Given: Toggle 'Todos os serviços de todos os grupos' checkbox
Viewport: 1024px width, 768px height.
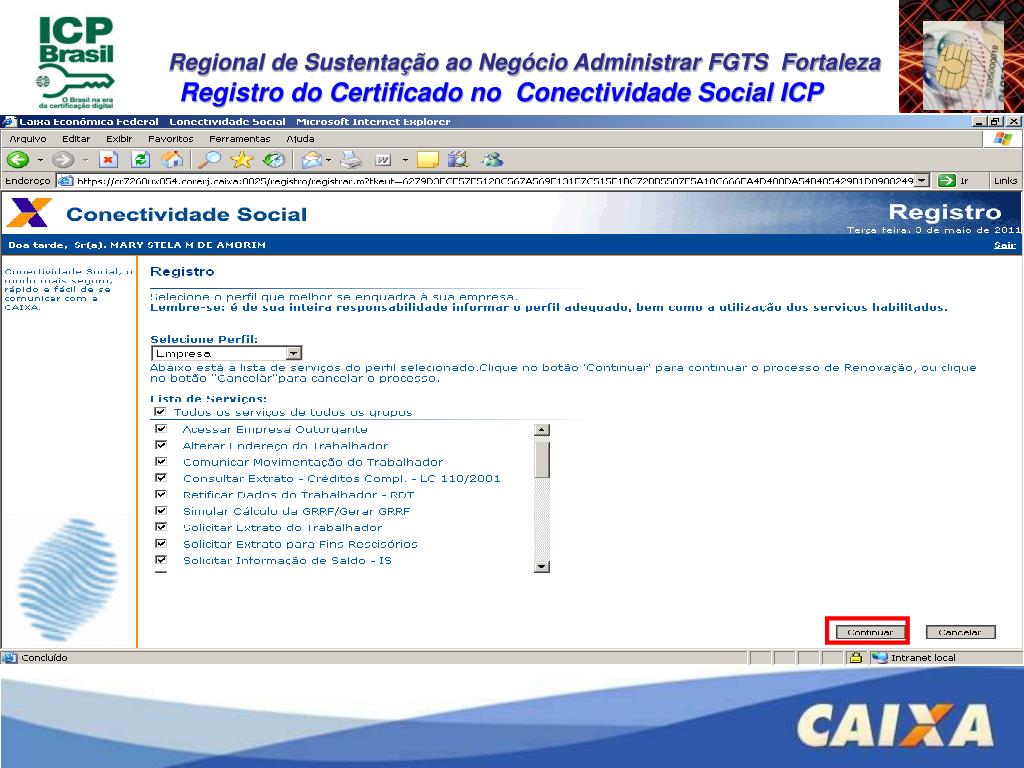Looking at the screenshot, I should (160, 412).
